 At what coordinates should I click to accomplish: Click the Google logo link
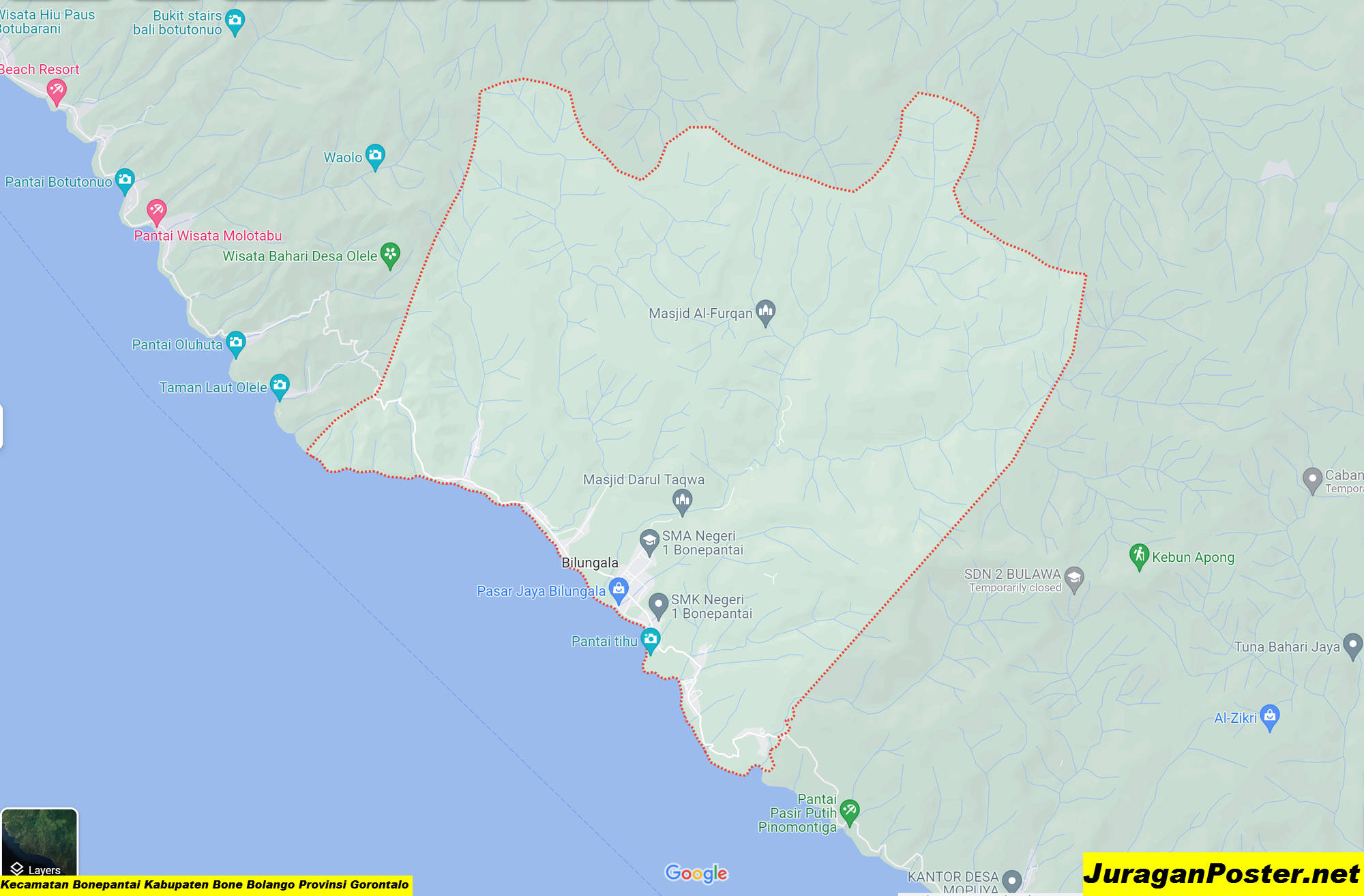tap(696, 873)
